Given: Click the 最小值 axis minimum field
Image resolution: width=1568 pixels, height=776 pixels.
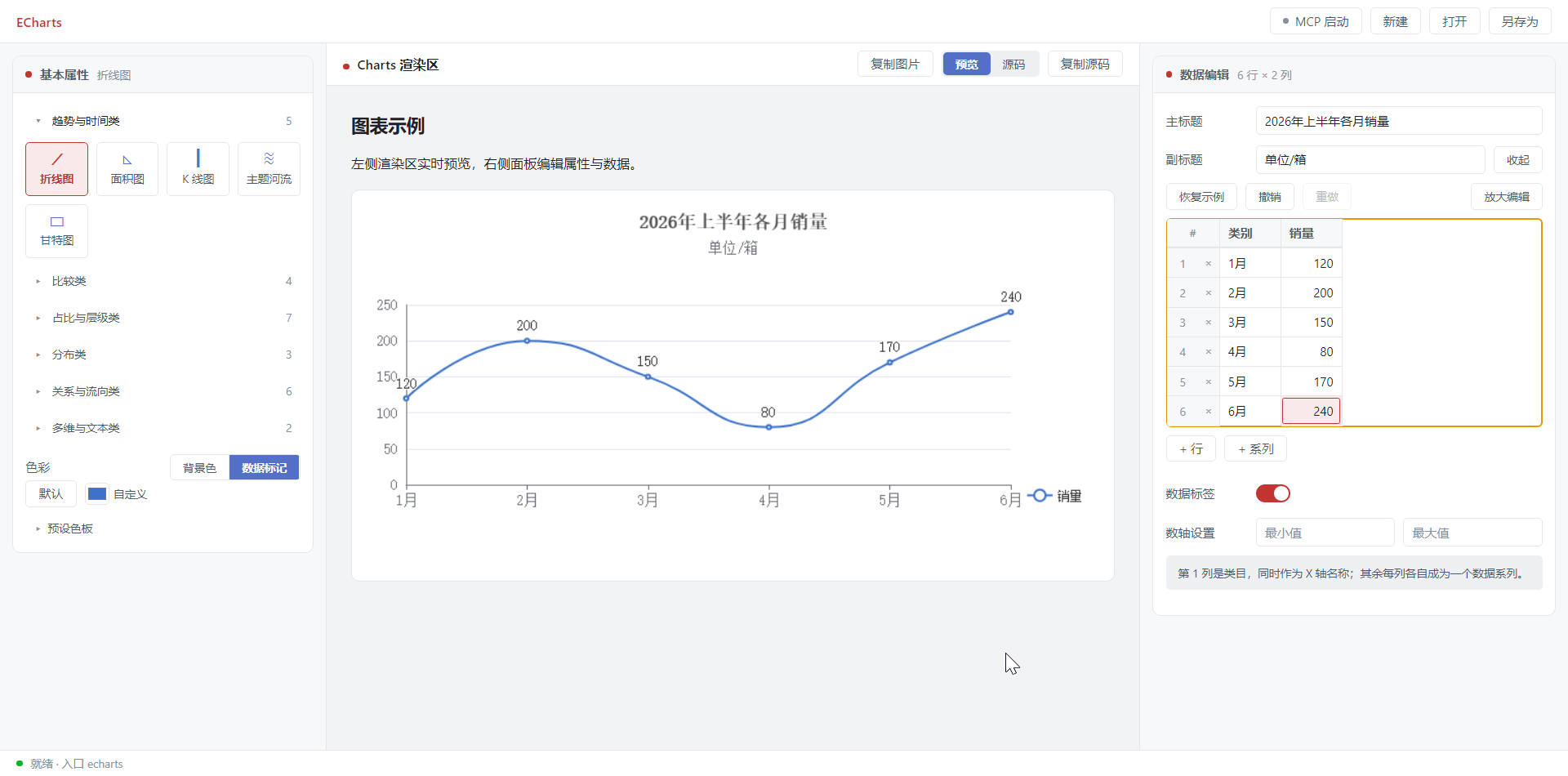Looking at the screenshot, I should click(1325, 533).
